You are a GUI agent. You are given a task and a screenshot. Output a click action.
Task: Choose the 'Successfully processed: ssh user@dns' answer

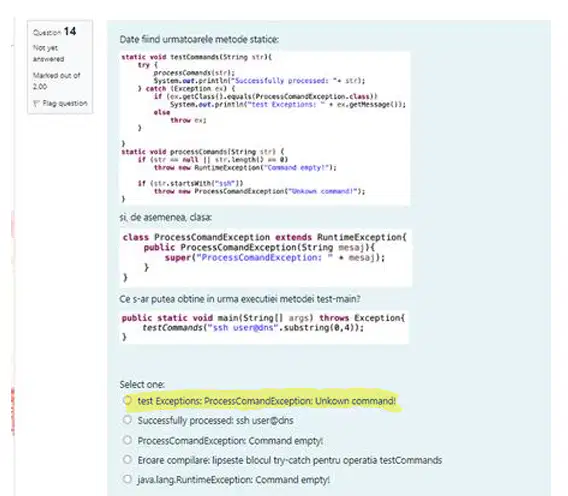(127, 420)
